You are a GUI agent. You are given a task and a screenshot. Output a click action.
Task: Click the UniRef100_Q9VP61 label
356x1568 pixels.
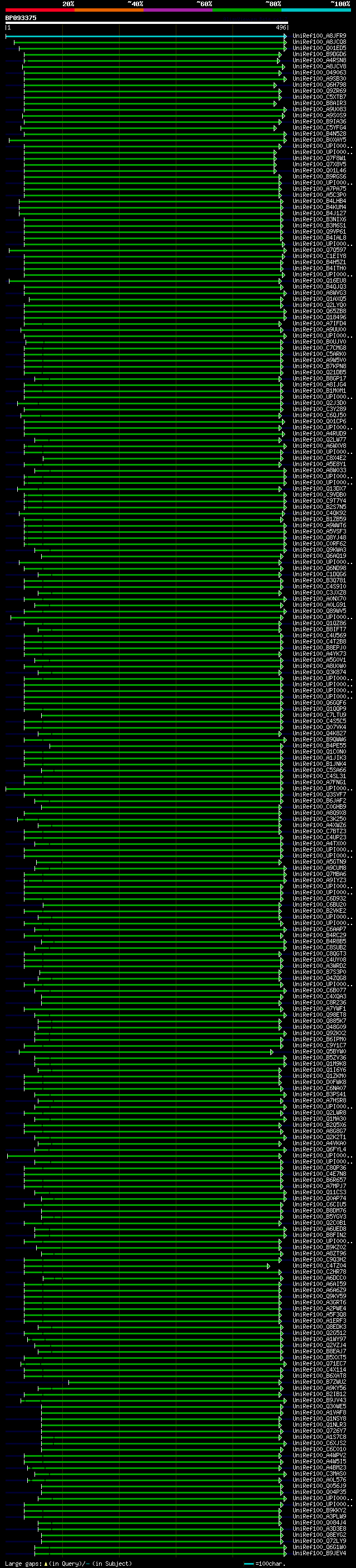click(319, 231)
